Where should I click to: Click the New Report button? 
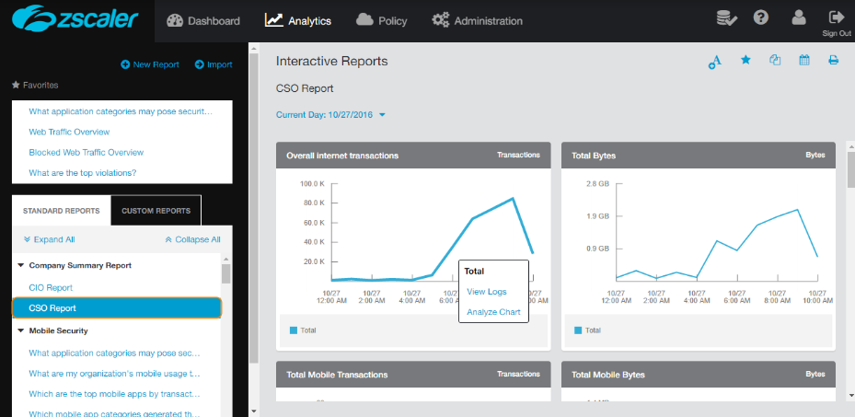tap(150, 65)
